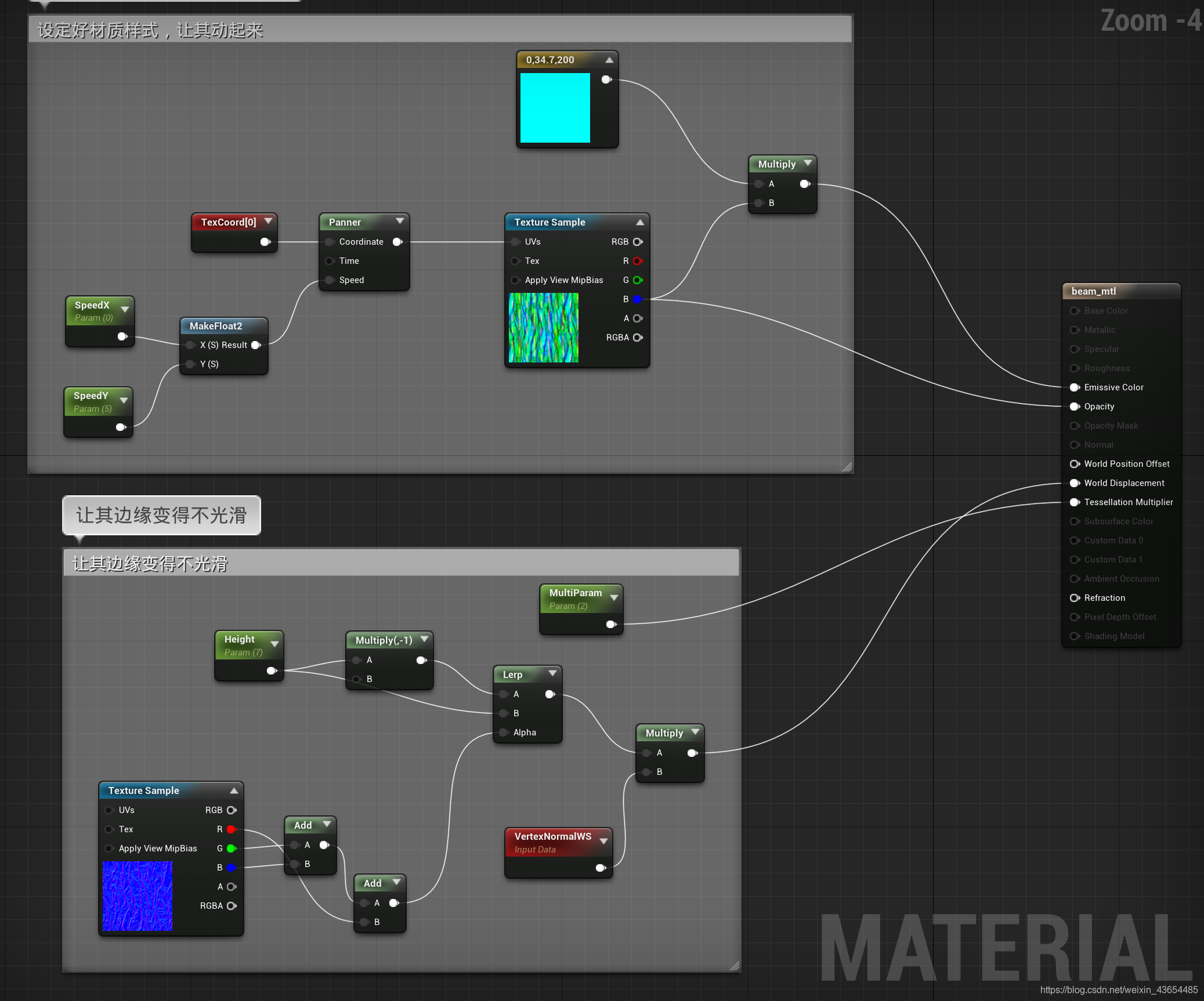This screenshot has height=1001, width=1204.
Task: Click the cyan color constant swatch
Action: pyautogui.click(x=555, y=108)
